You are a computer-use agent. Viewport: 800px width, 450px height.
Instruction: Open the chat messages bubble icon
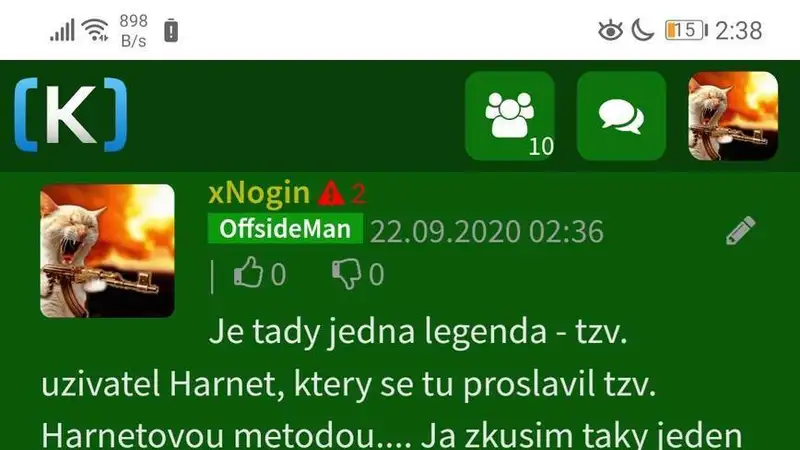click(x=621, y=116)
